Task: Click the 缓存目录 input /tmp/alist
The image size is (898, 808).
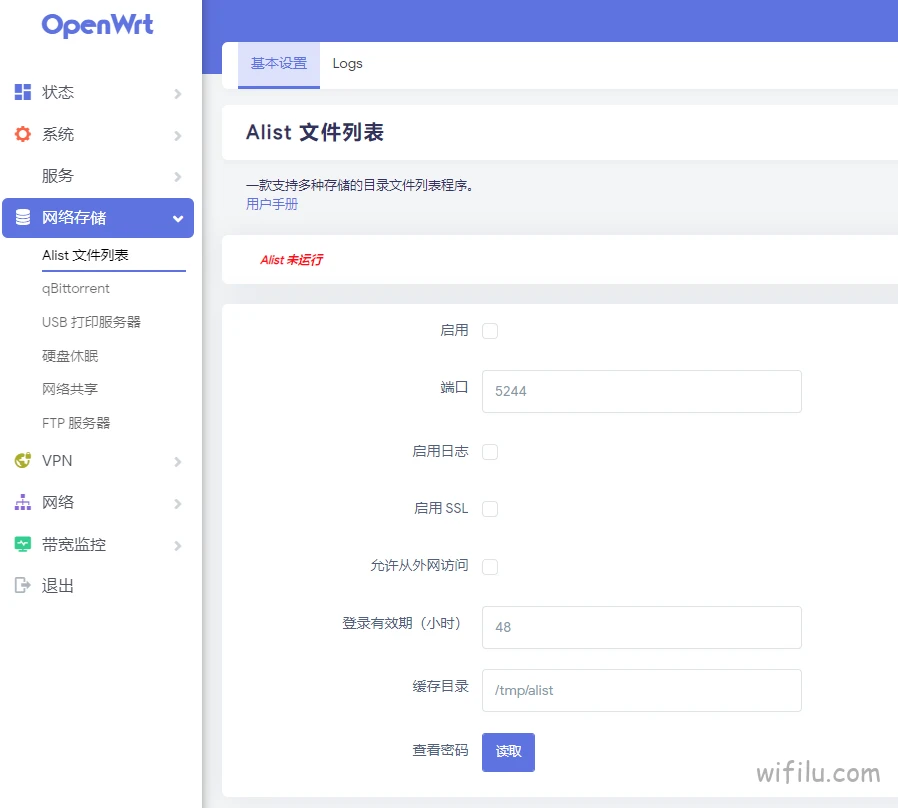Action: coord(641,690)
